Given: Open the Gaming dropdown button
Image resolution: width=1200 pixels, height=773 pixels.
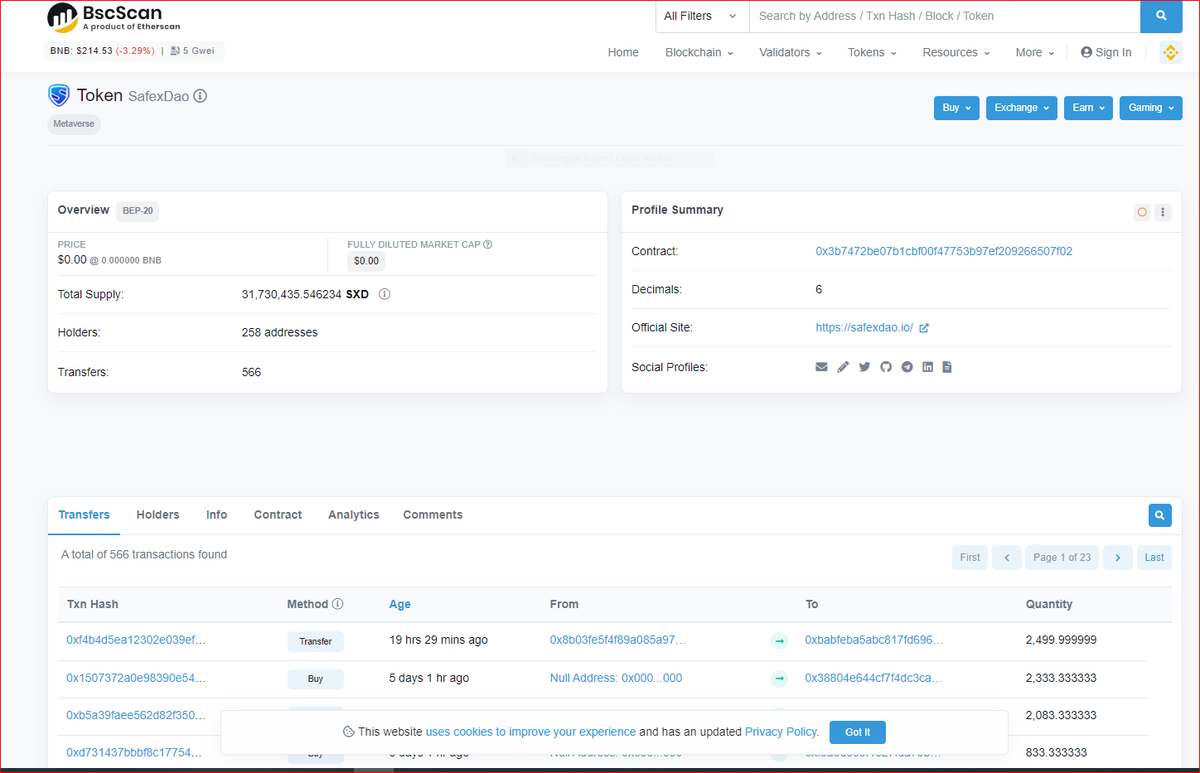Looking at the screenshot, I should tap(1151, 108).
